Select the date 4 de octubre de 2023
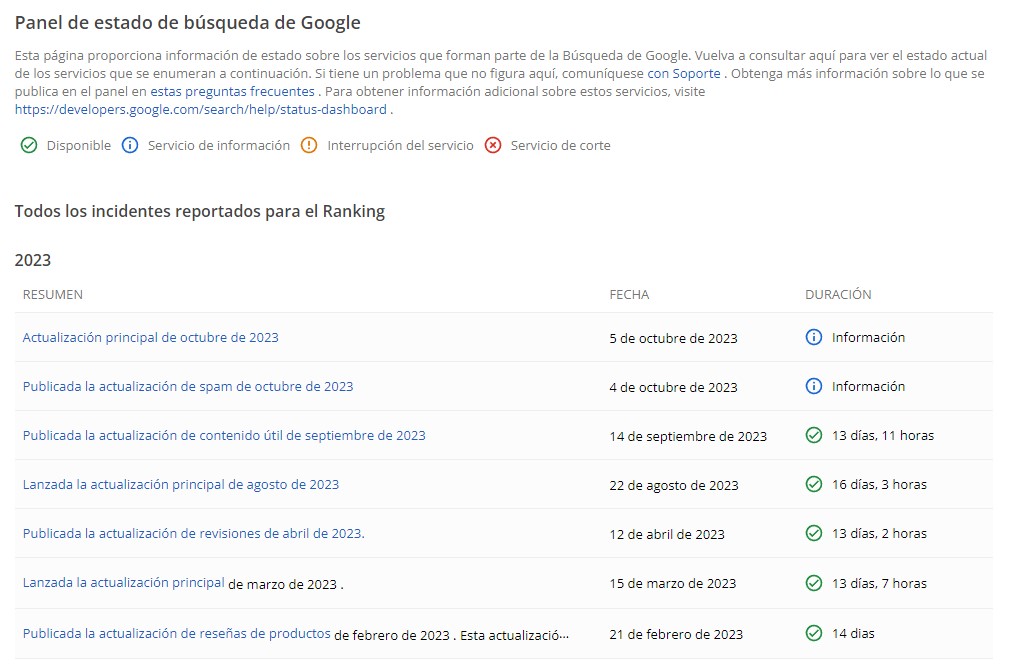The width and height of the screenshot is (1013, 670). (x=673, y=388)
